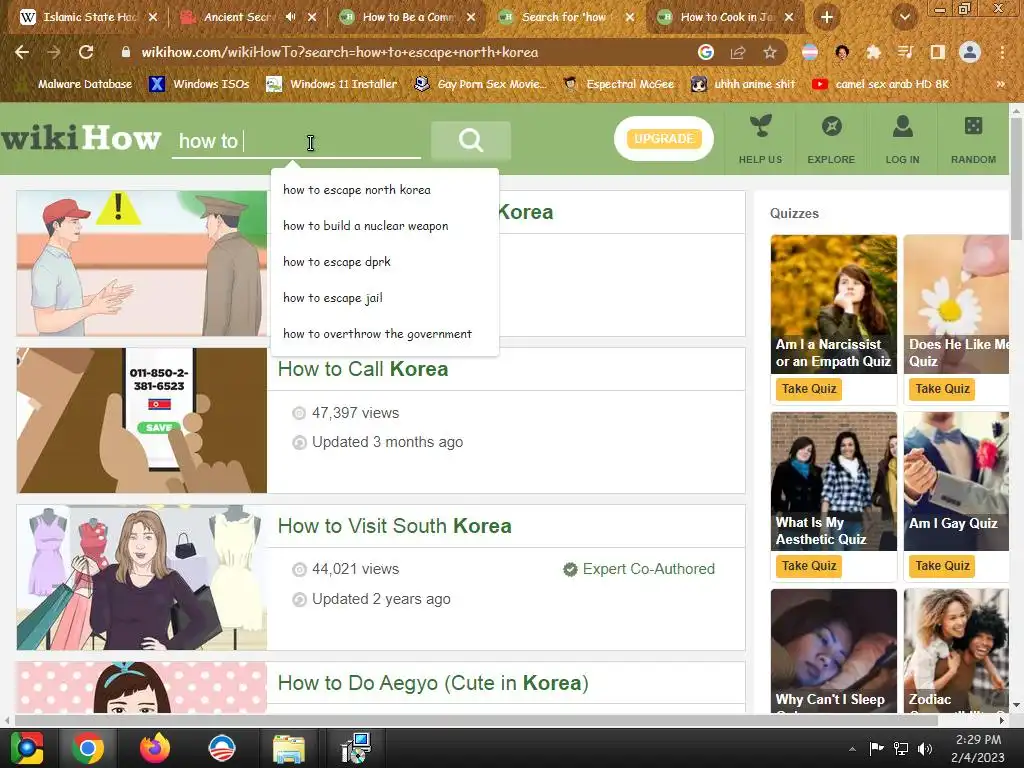Open the Explore compass icon
The height and width of the screenshot is (768, 1024).
831,127
